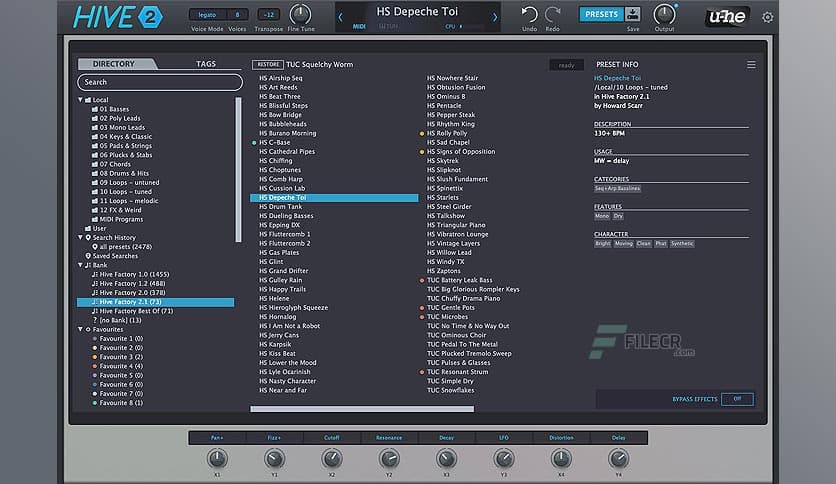This screenshot has width=836, height=484.
Task: Adjust the Output volume knob
Action: click(x=664, y=14)
